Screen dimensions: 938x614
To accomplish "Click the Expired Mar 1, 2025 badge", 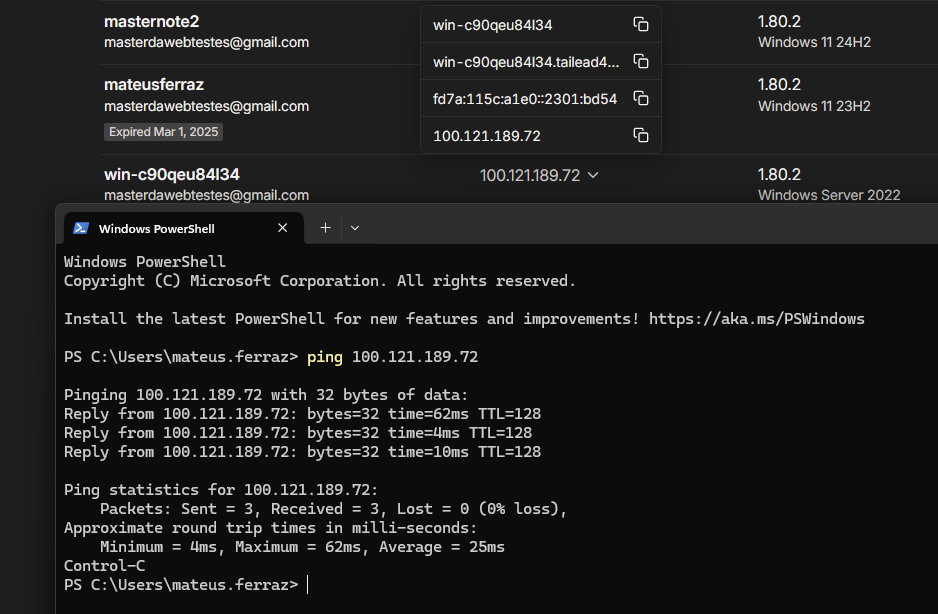I will click(163, 132).
